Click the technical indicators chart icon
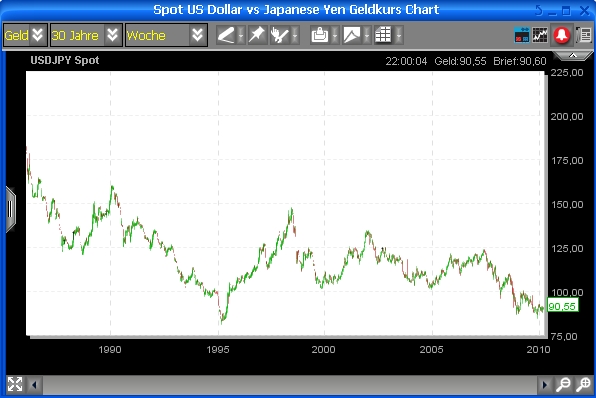 pyautogui.click(x=540, y=35)
